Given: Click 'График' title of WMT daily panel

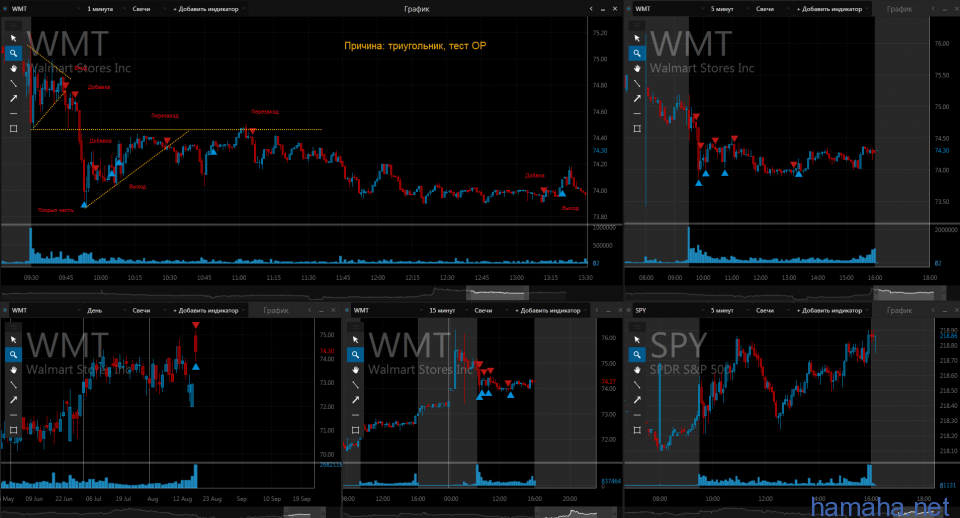Looking at the screenshot, I should [x=276, y=310].
